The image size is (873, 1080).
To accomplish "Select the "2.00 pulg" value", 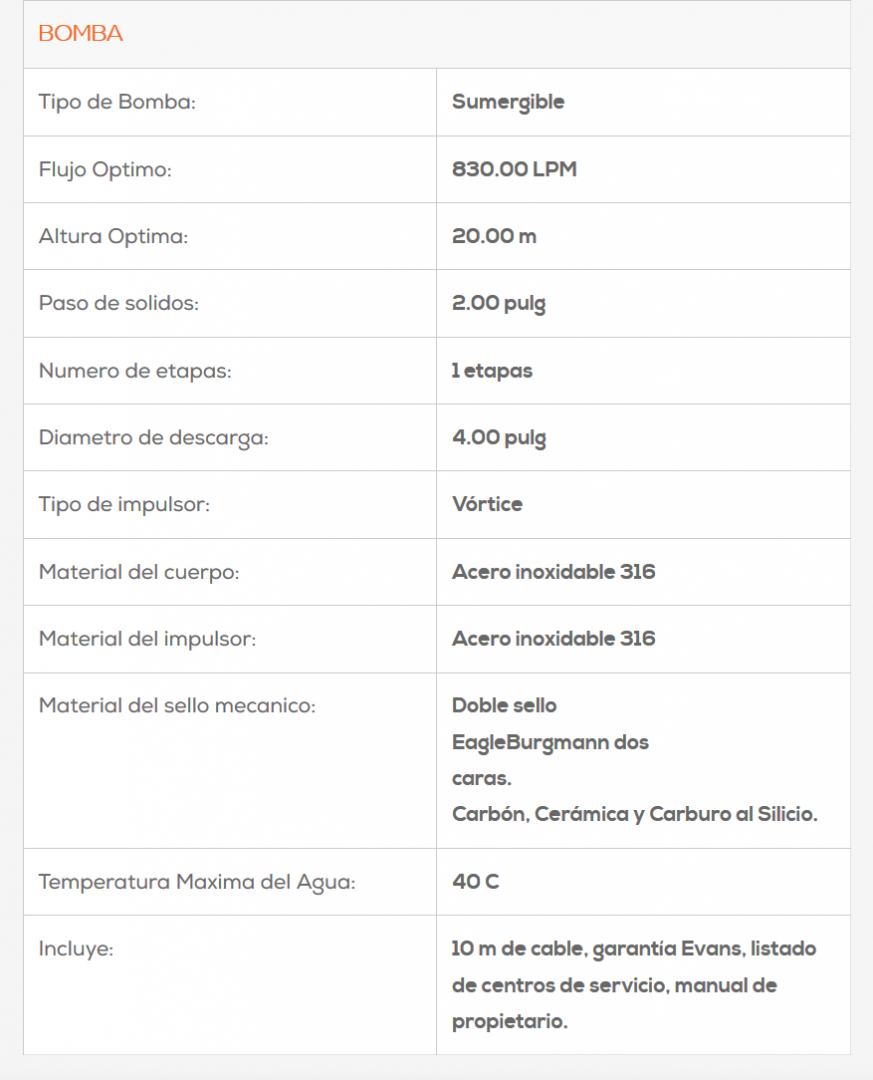I will coord(499,303).
